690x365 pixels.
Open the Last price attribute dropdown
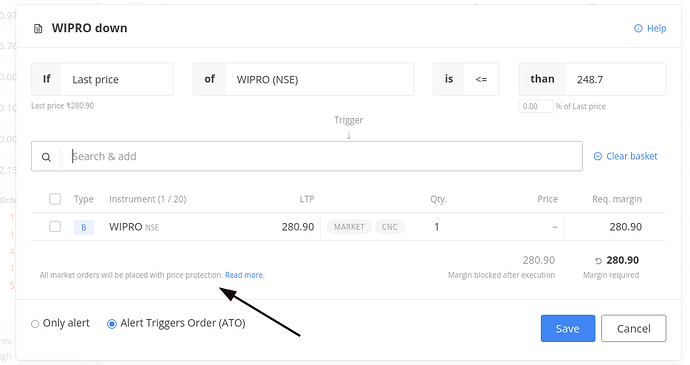pos(102,79)
